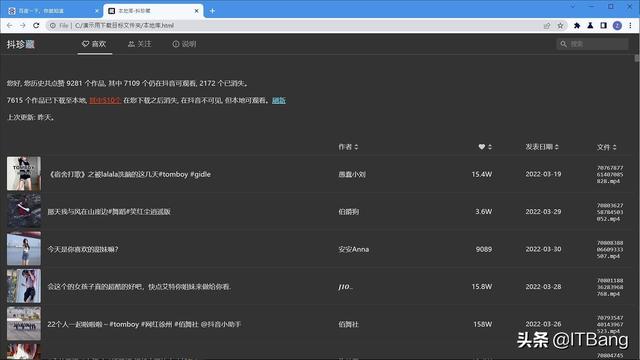Image resolution: width=640 pixels, height=360 pixels.
Task: Open thumbnail of the 安安Anna video
Action: point(24,249)
